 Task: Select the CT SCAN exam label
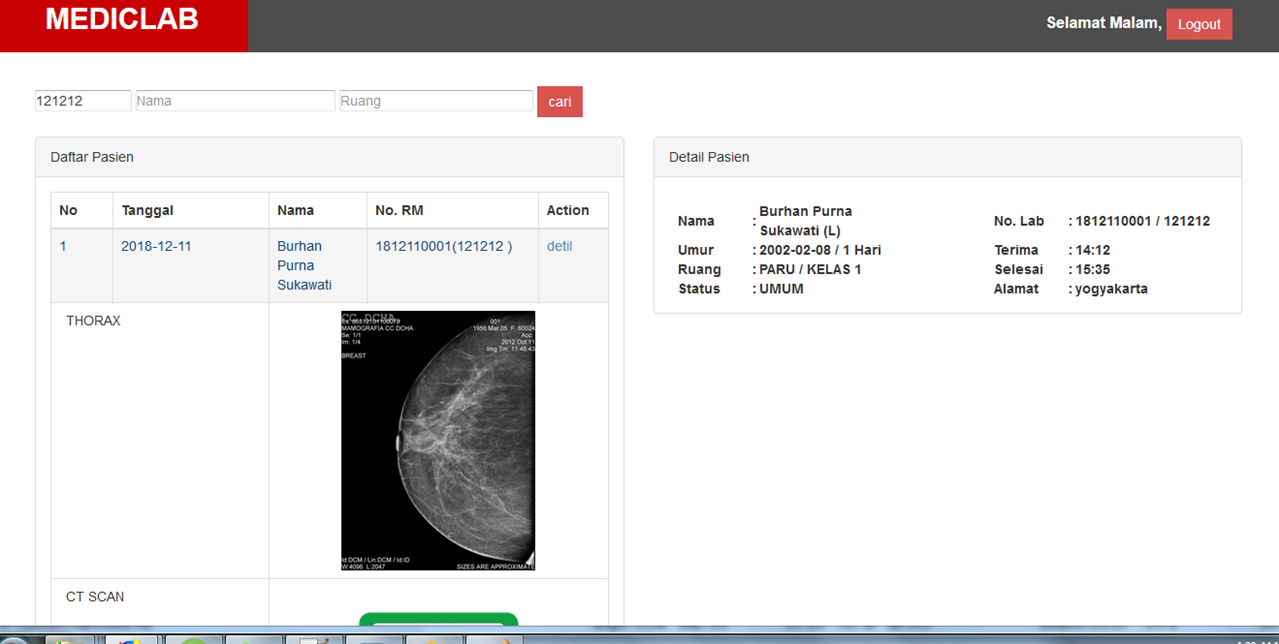pos(95,597)
